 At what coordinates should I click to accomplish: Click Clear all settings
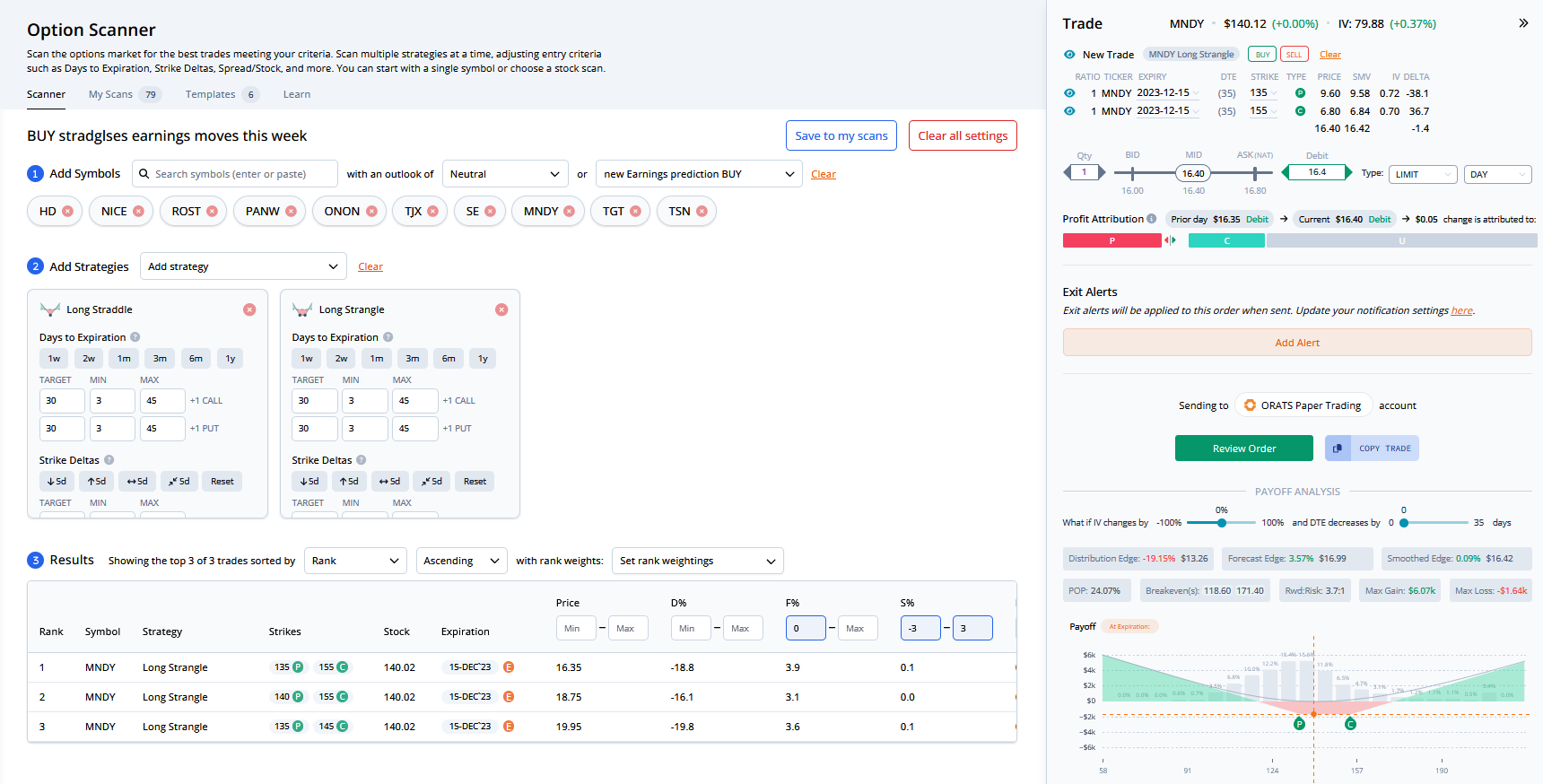(x=963, y=135)
